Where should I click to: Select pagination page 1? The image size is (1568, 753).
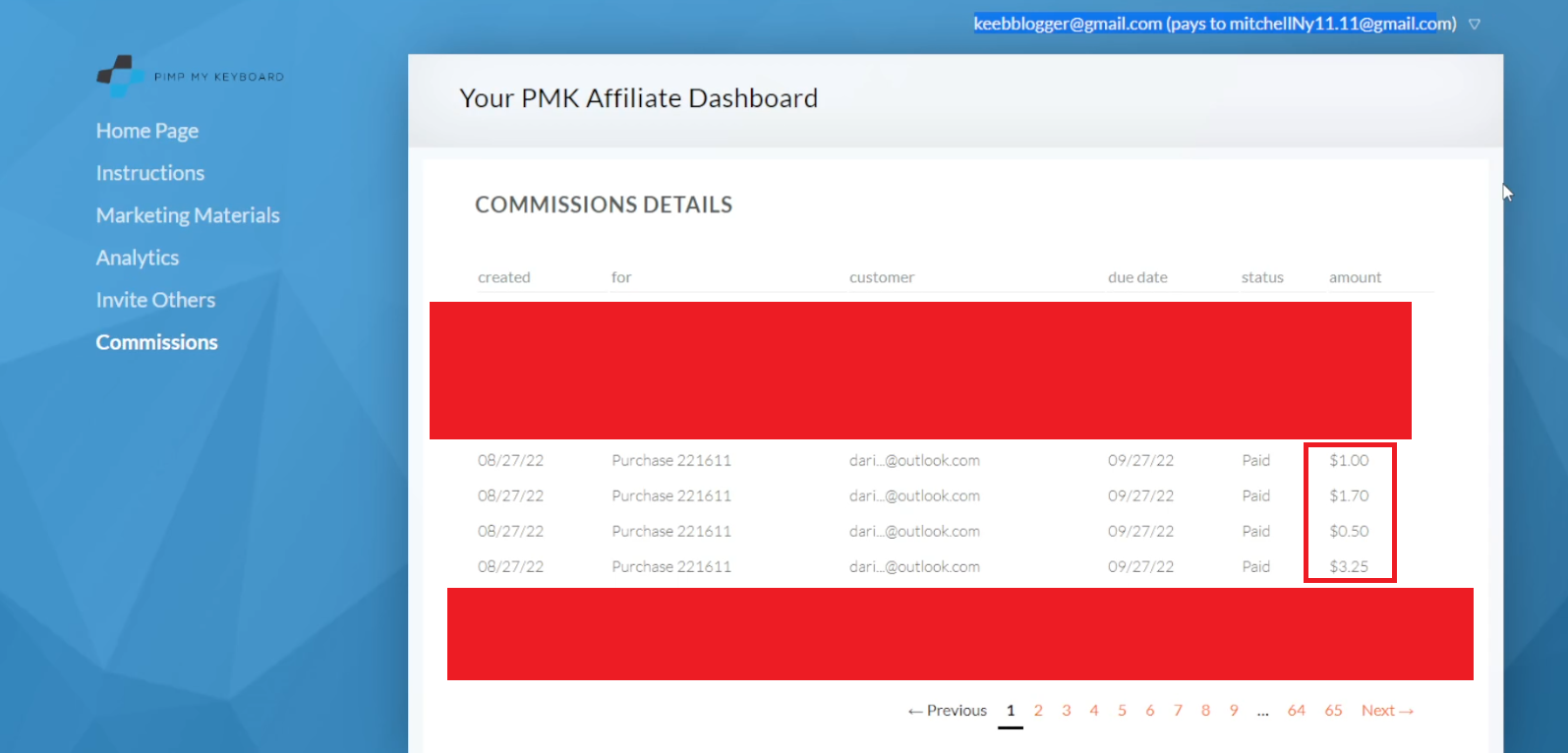coord(1011,711)
